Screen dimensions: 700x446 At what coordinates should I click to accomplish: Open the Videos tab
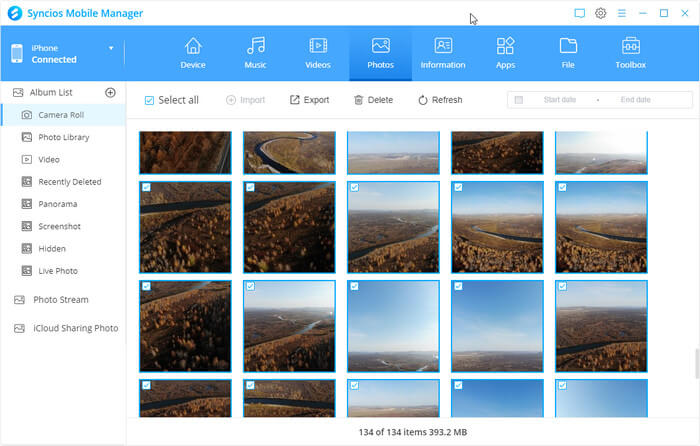318,53
